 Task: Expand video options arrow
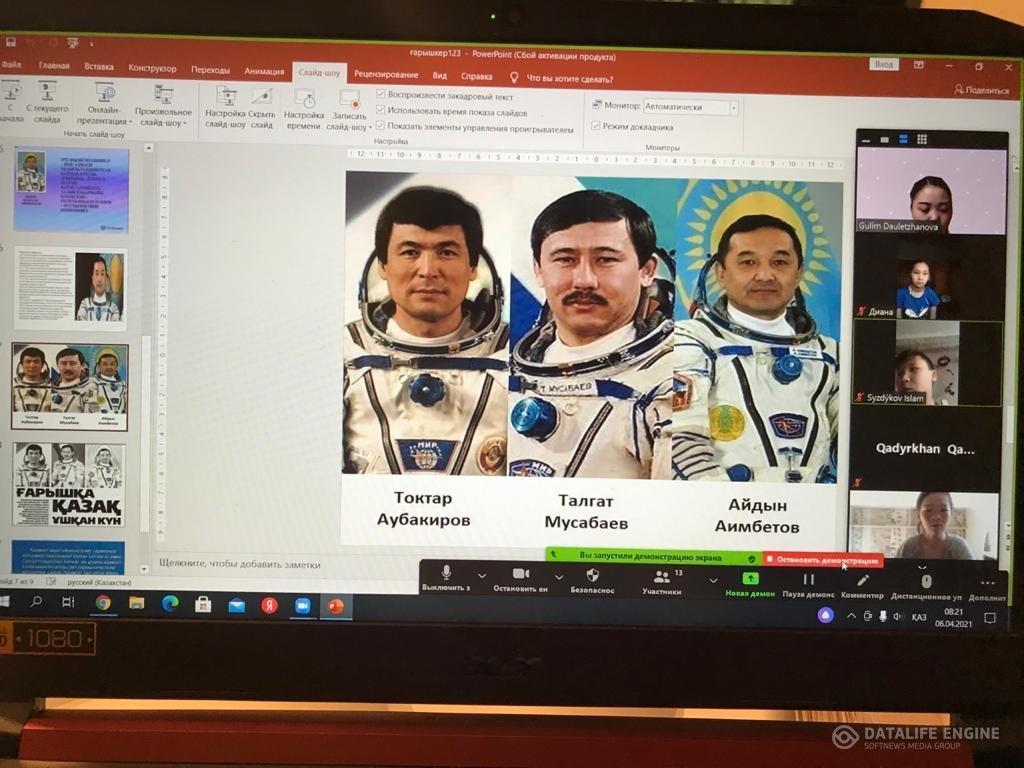(558, 577)
